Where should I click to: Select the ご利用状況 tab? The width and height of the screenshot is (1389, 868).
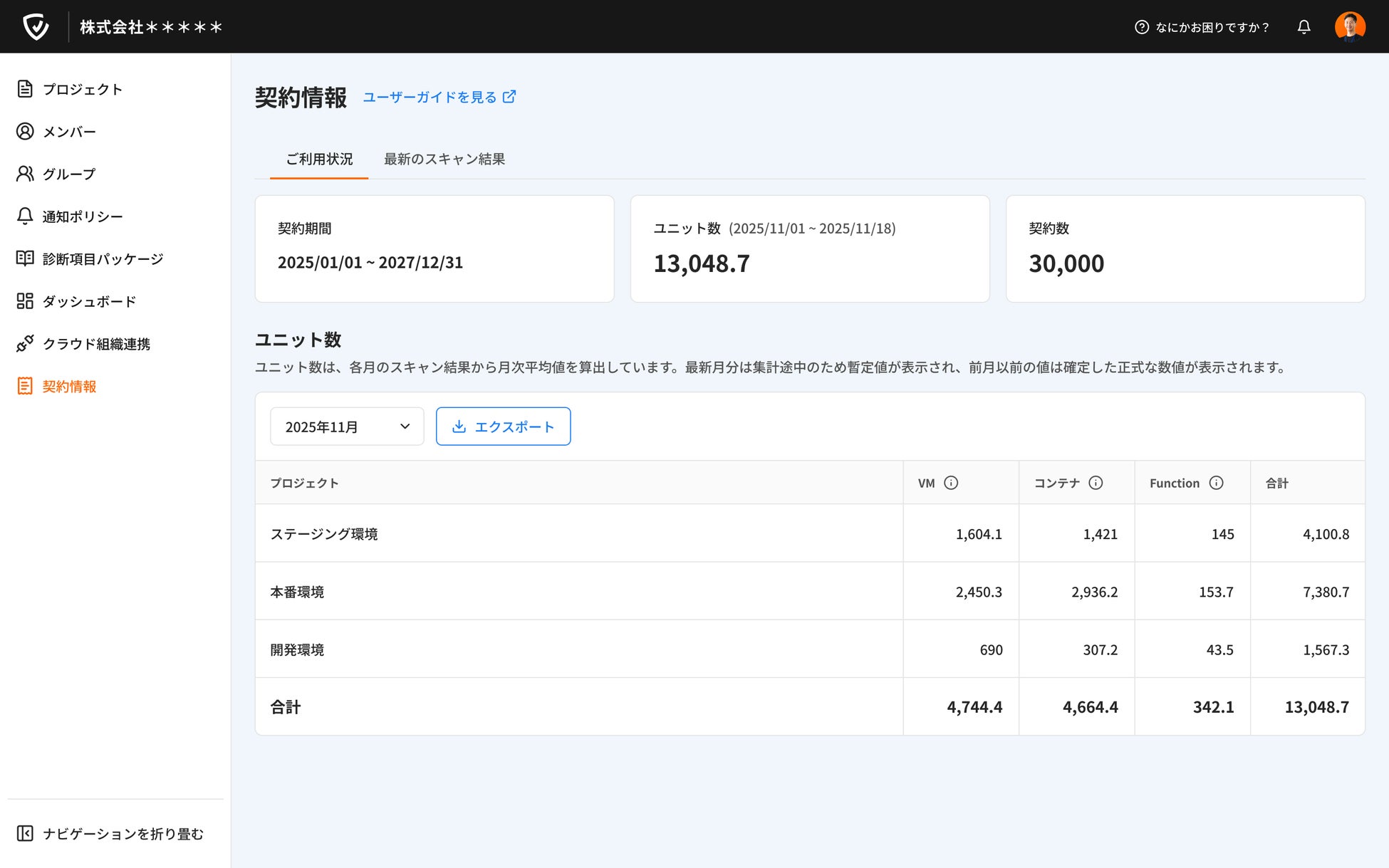point(319,159)
